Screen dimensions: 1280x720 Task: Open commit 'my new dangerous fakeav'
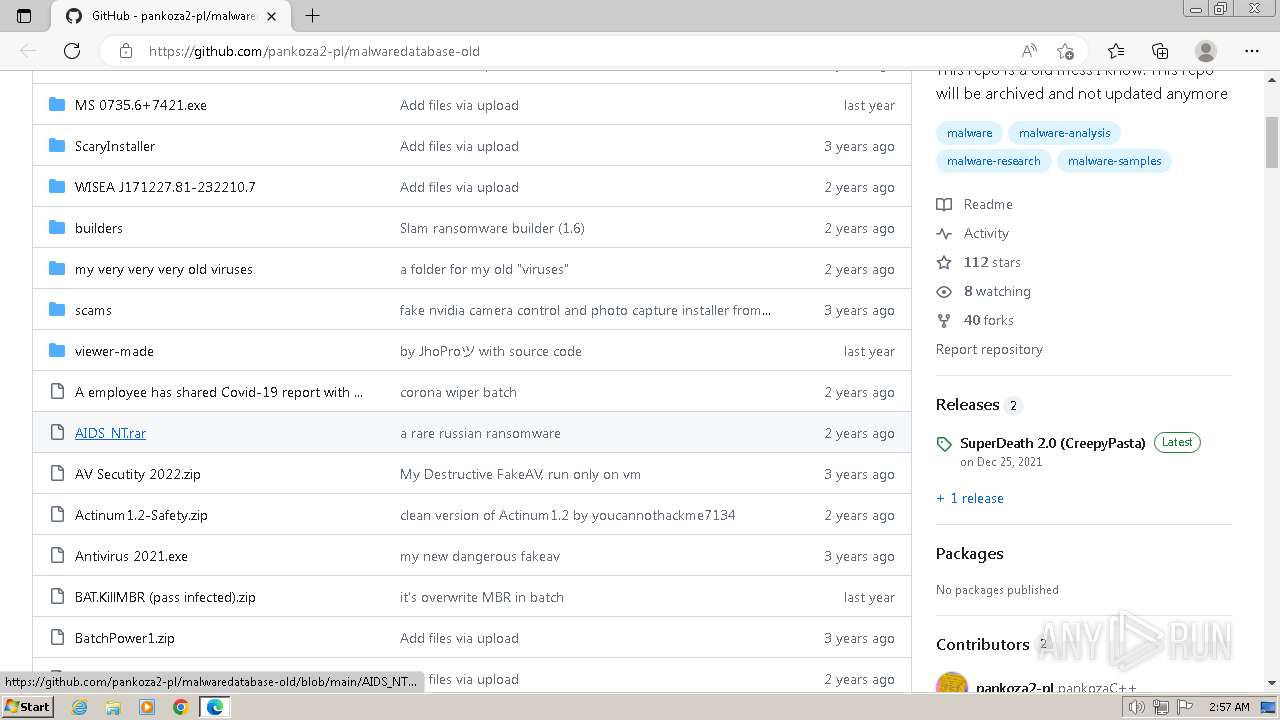pyautogui.click(x=480, y=556)
